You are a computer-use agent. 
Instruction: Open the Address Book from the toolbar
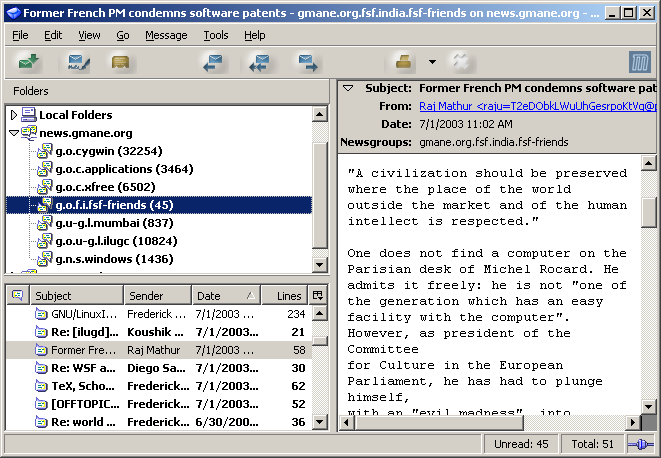[x=121, y=63]
